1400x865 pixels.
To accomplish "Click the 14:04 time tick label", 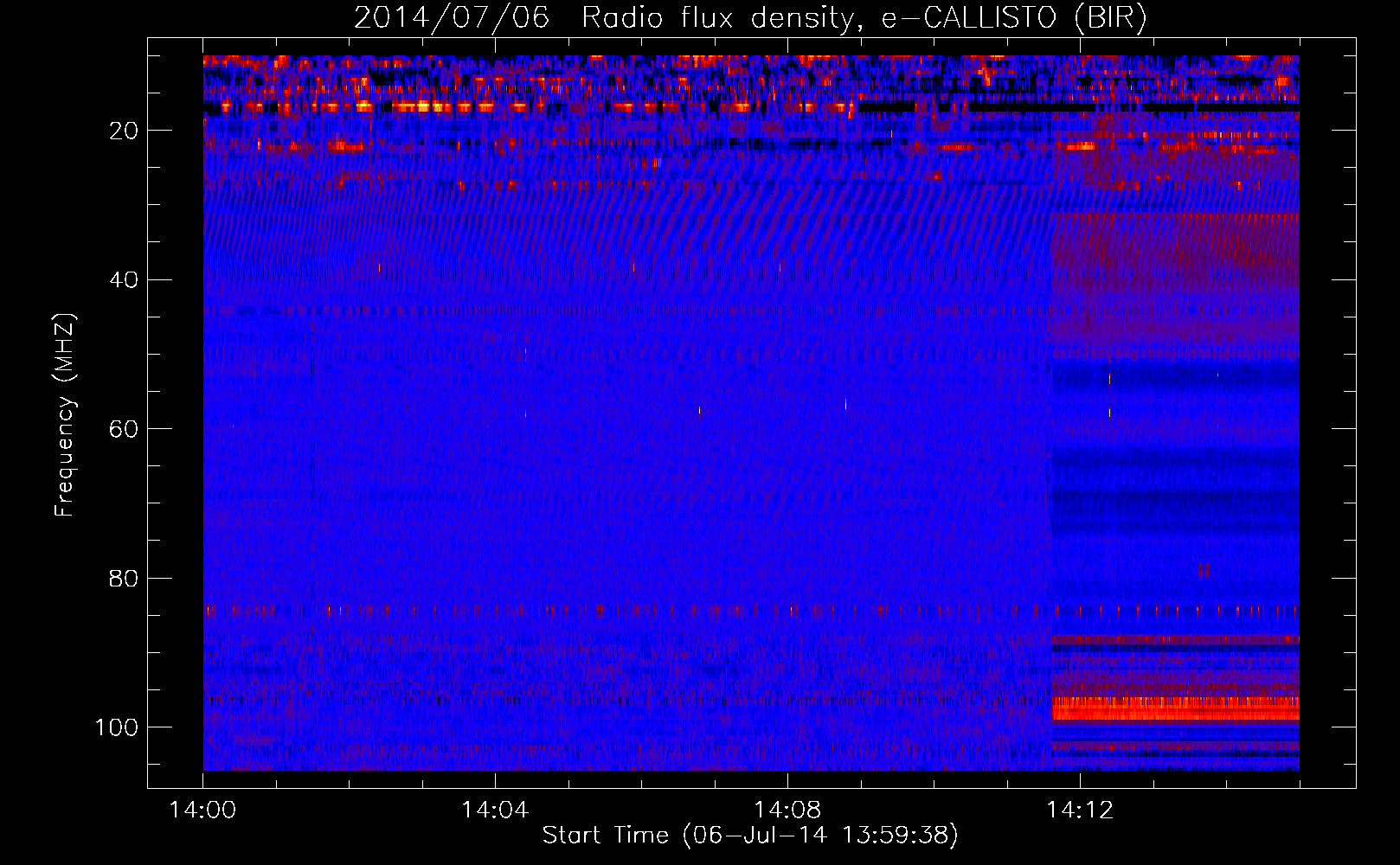I will (x=495, y=811).
